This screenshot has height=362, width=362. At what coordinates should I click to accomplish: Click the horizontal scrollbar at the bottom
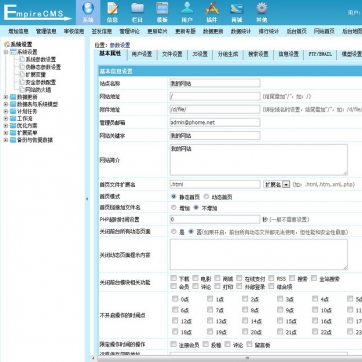click(247, 359)
